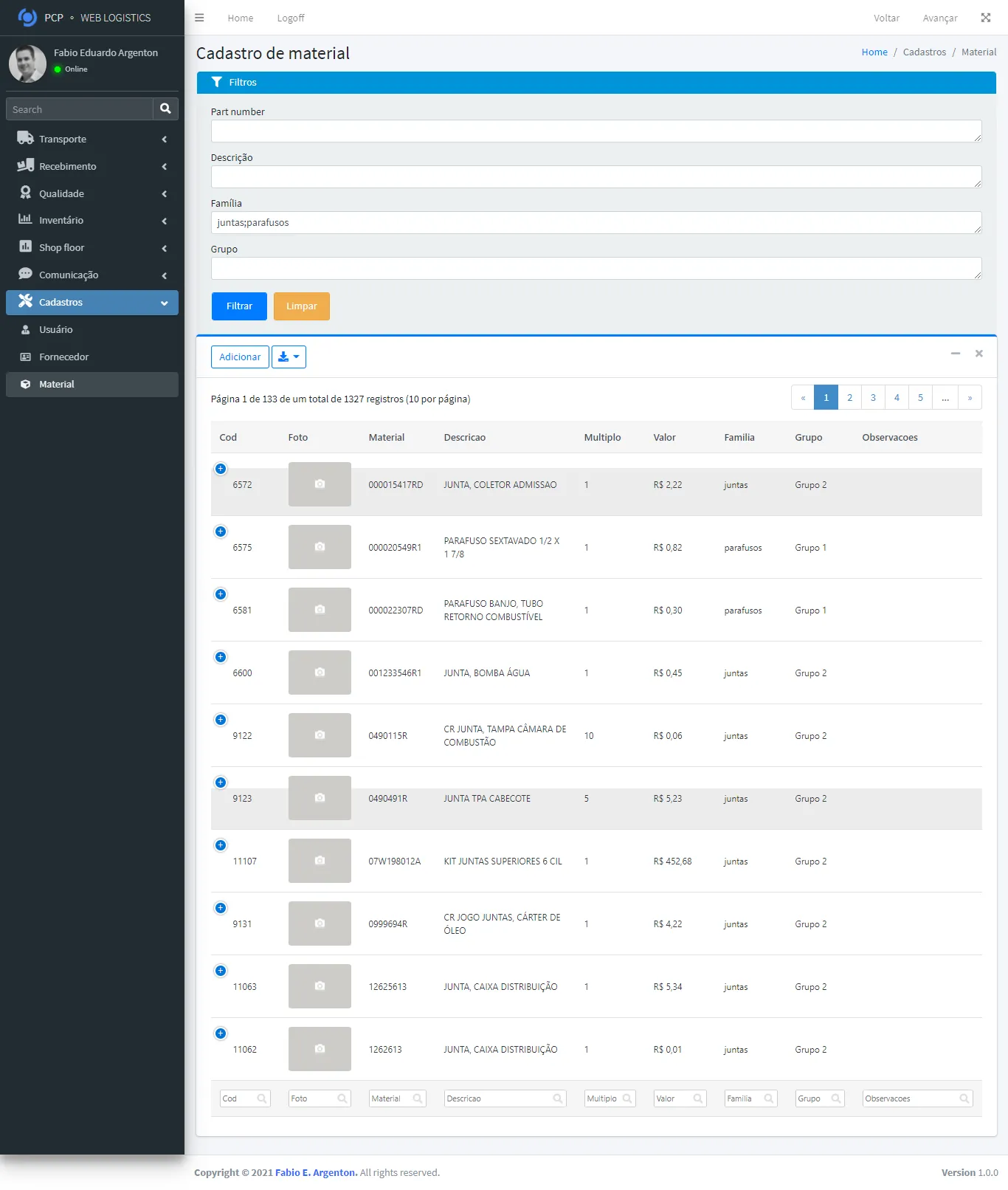
Task: Expand row details for code 6572
Action: tap(221, 470)
